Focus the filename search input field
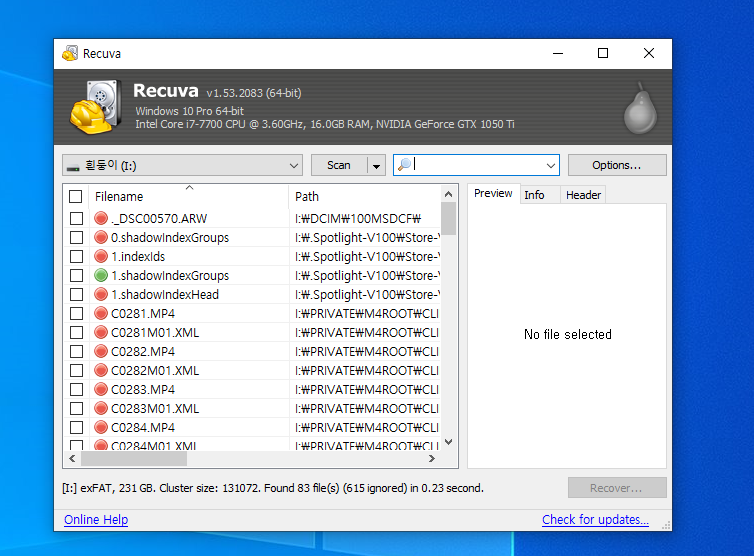Screen dimensions: 754x556 pyautogui.click(x=477, y=165)
